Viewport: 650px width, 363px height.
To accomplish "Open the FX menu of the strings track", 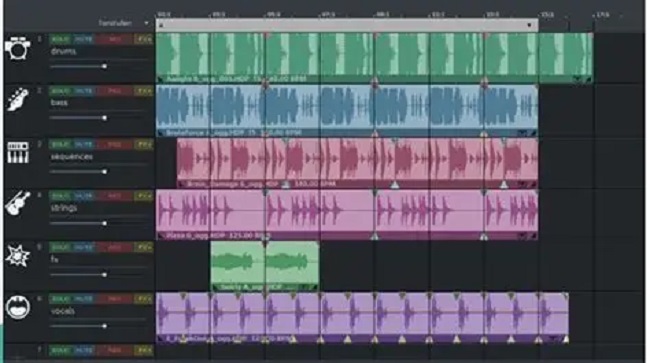I will 143,196.
